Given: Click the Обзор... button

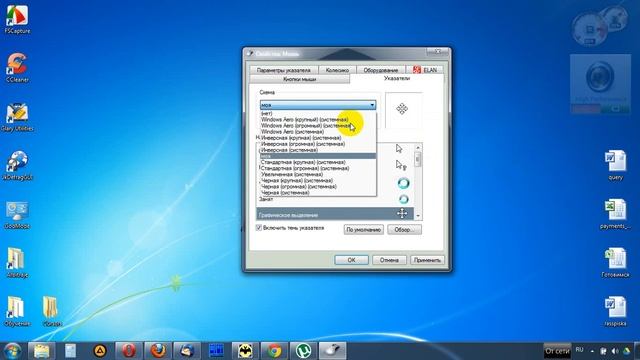Looking at the screenshot, I should 404,230.
